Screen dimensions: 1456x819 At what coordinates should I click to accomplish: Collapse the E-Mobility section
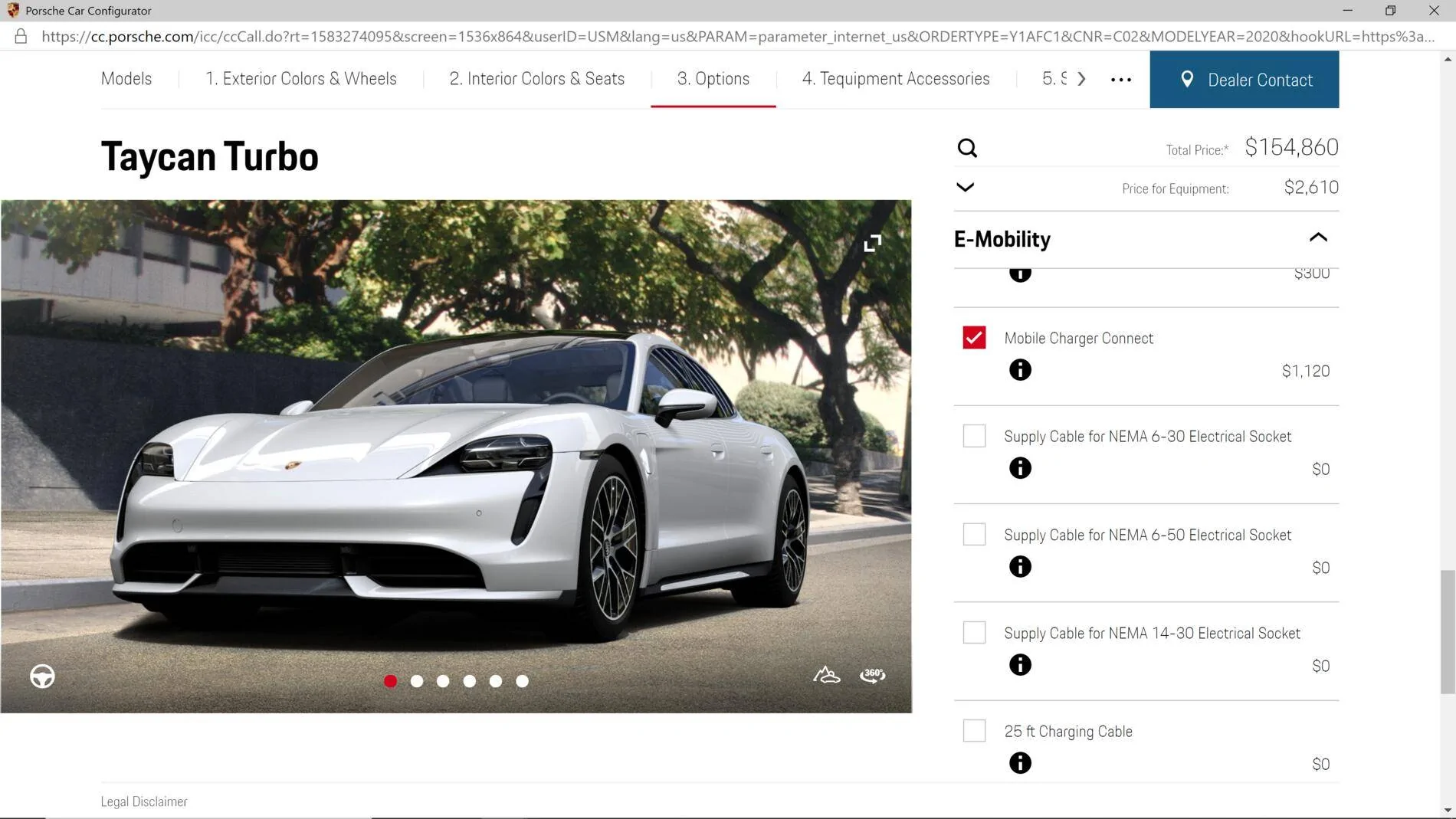tap(1318, 238)
